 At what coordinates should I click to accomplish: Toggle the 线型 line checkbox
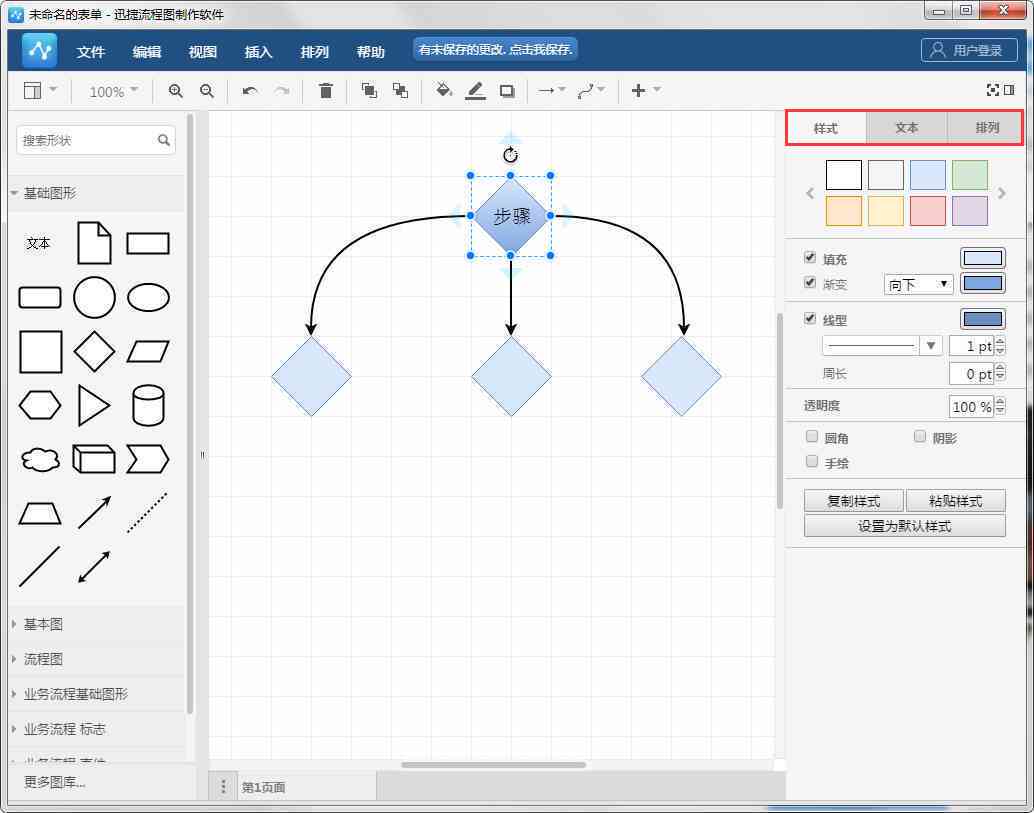coord(810,318)
